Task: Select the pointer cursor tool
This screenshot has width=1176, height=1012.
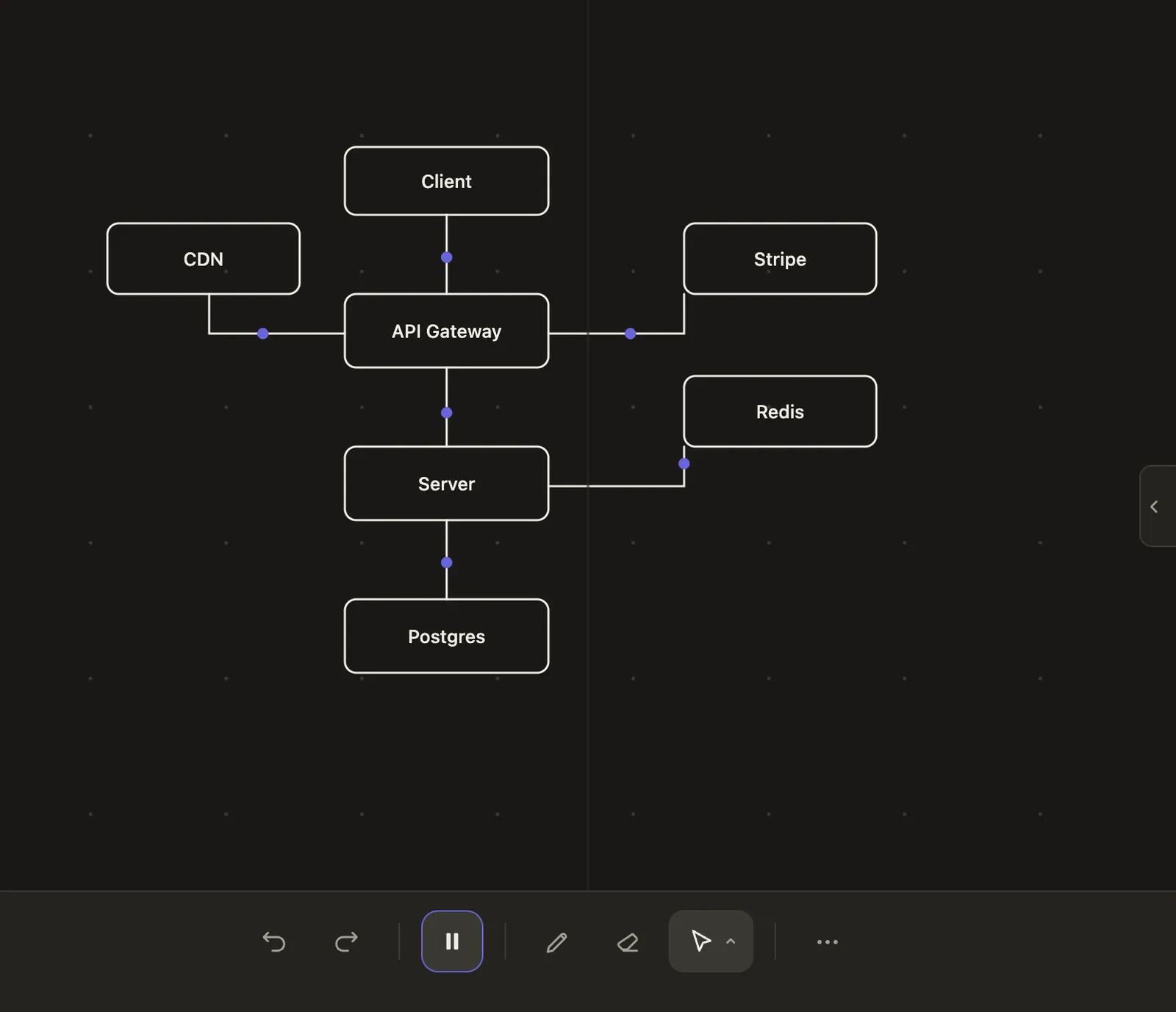Action: coord(700,941)
